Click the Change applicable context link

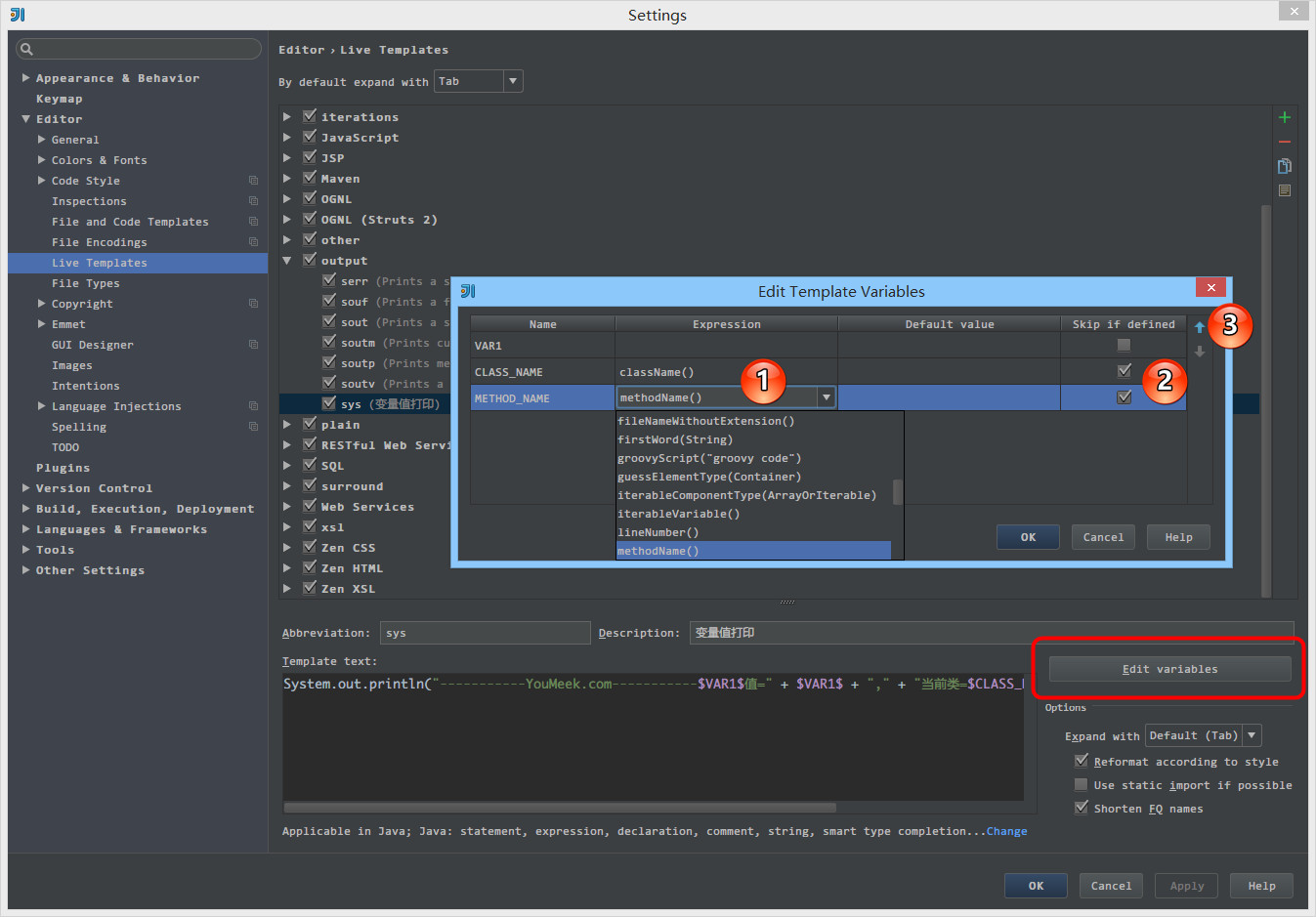click(1006, 831)
